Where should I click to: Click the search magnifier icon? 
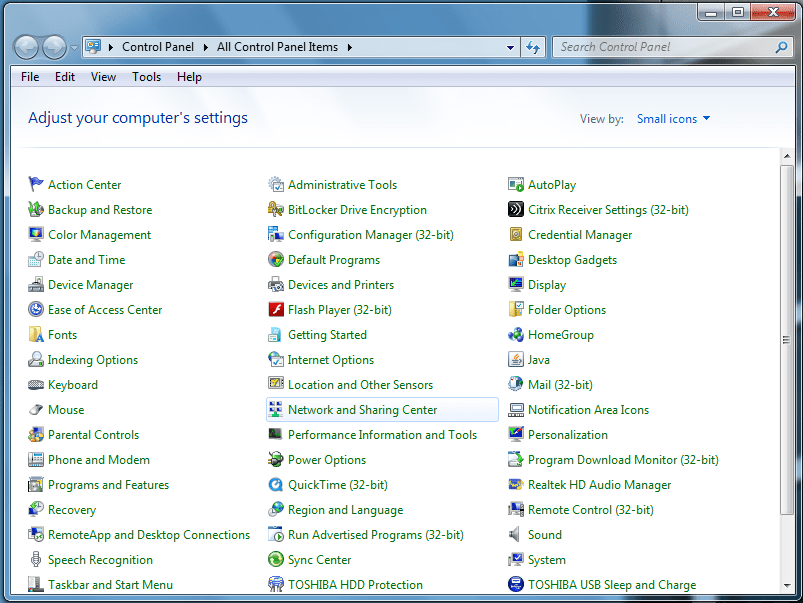(781, 48)
